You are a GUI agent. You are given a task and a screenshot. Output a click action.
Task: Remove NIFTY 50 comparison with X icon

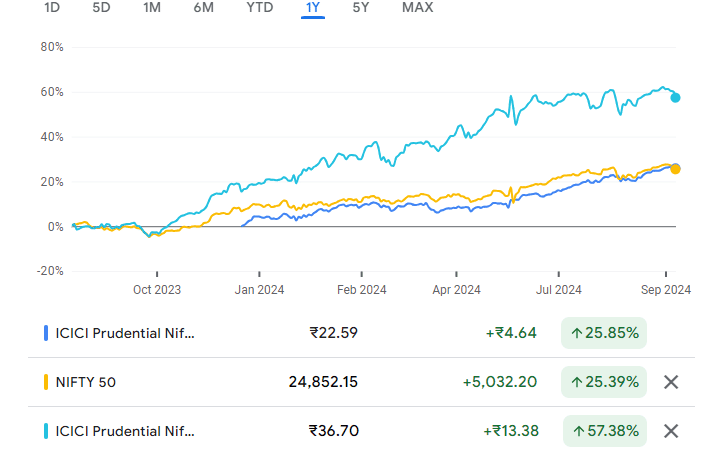click(x=671, y=382)
